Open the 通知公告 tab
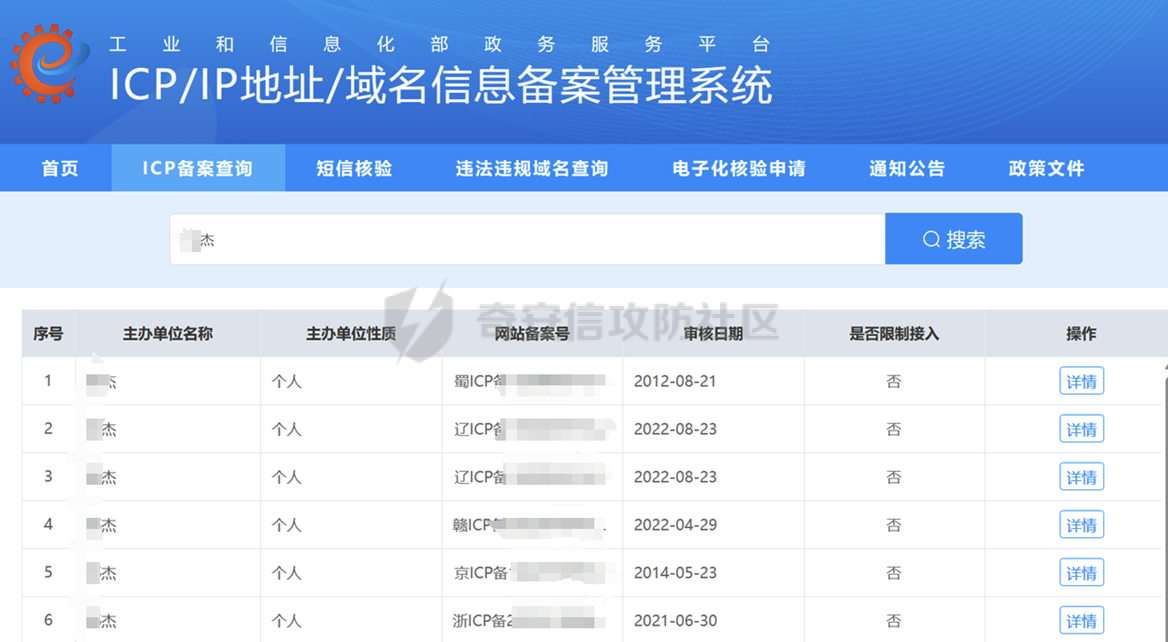The width and height of the screenshot is (1168, 642). point(907,168)
